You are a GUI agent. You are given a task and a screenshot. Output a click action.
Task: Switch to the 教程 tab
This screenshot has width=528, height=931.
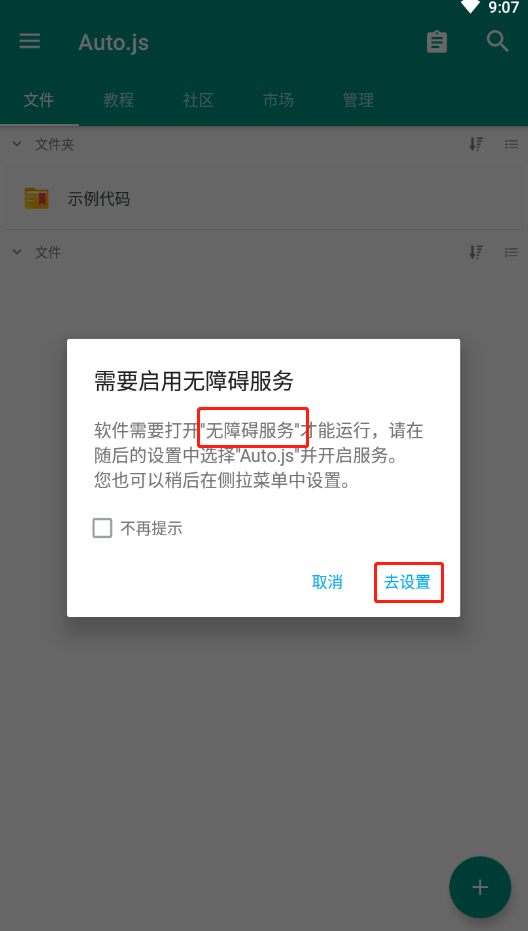pos(118,100)
